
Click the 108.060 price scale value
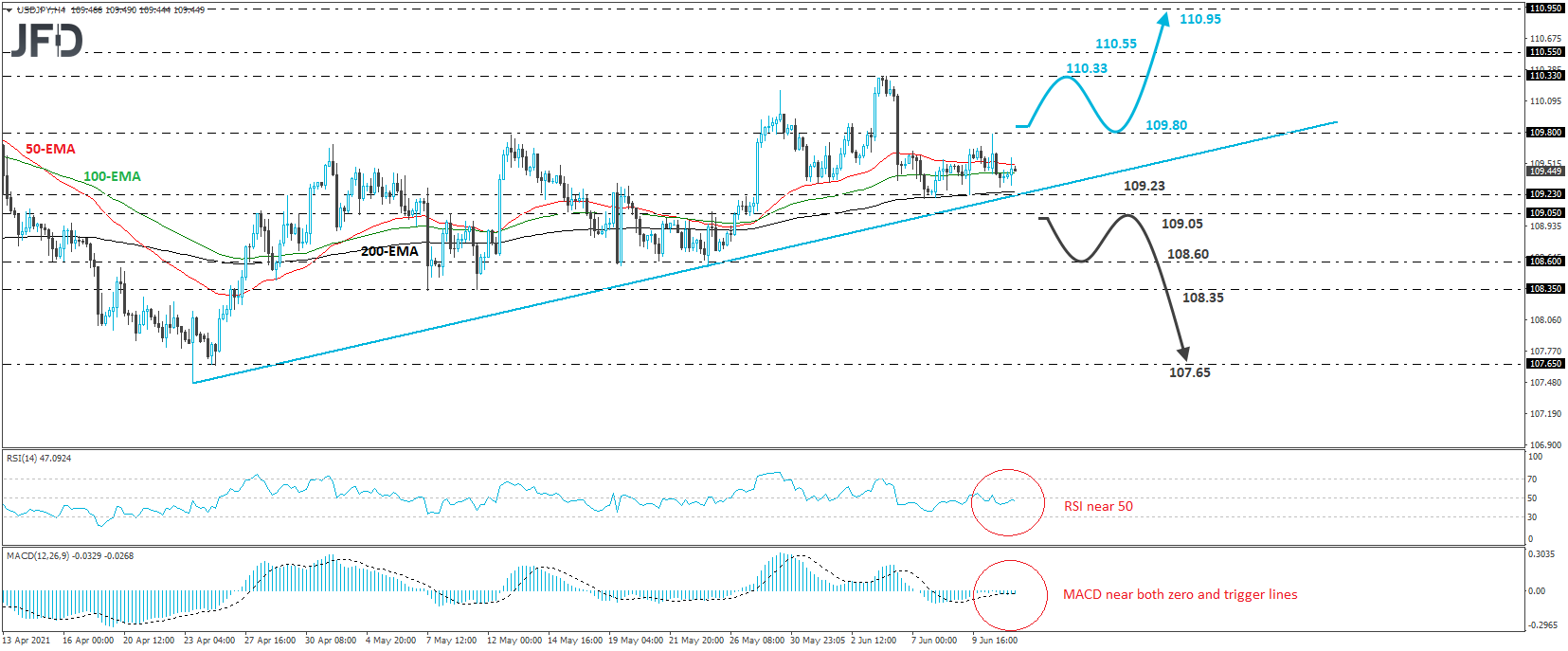[1545, 320]
